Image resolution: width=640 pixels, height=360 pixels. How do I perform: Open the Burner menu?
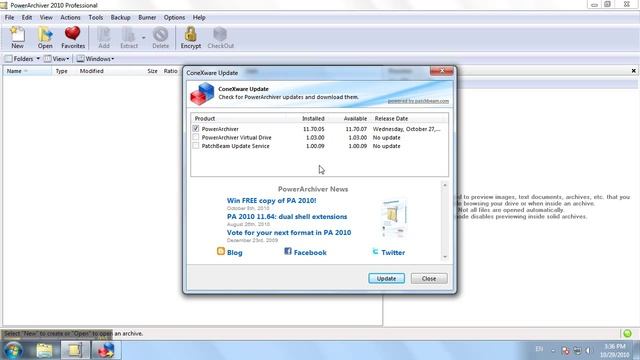(x=147, y=18)
